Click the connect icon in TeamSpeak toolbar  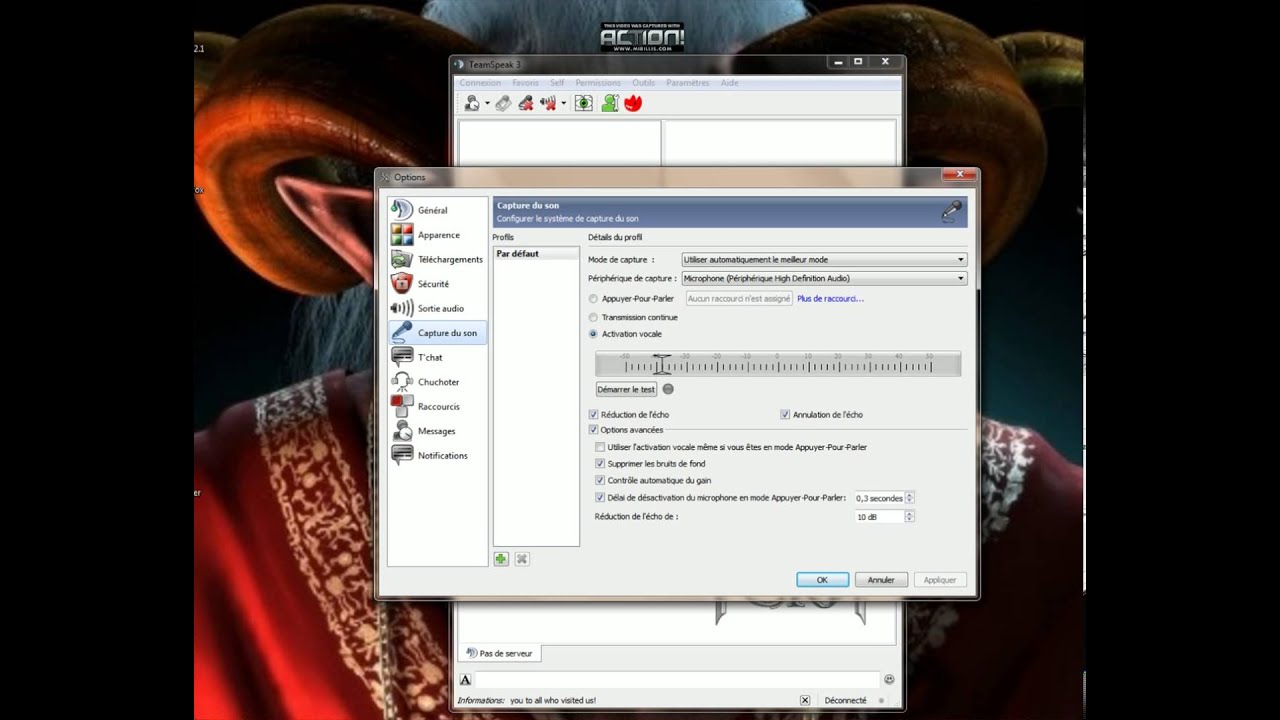tap(472, 103)
